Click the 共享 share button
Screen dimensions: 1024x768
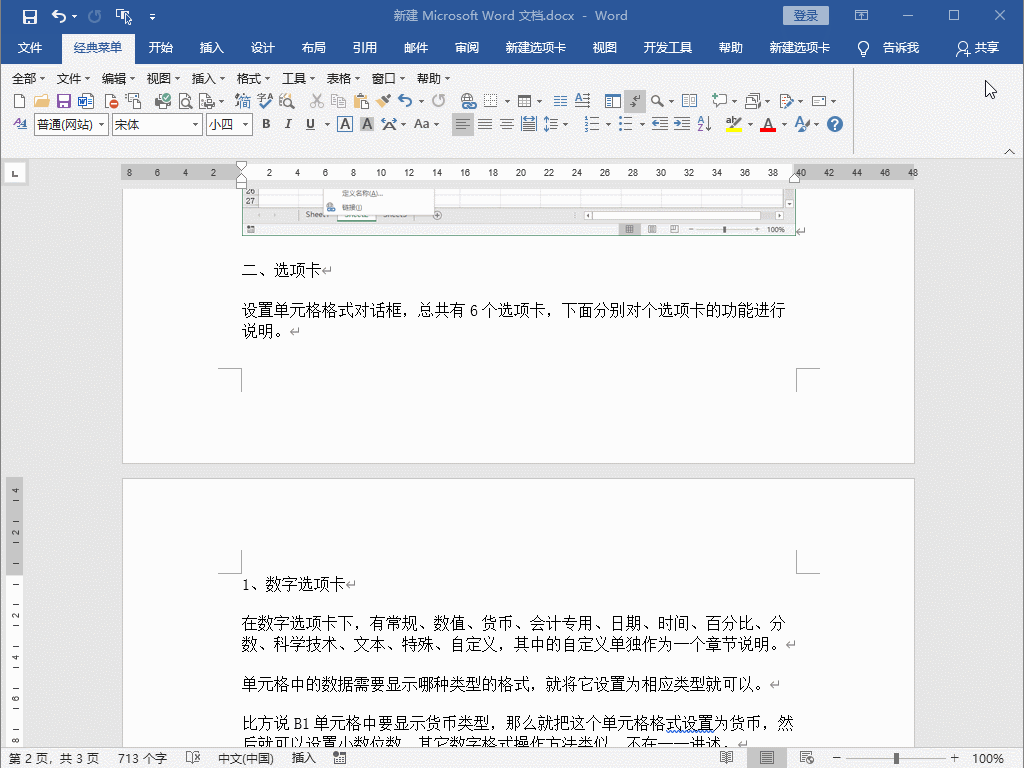click(978, 48)
